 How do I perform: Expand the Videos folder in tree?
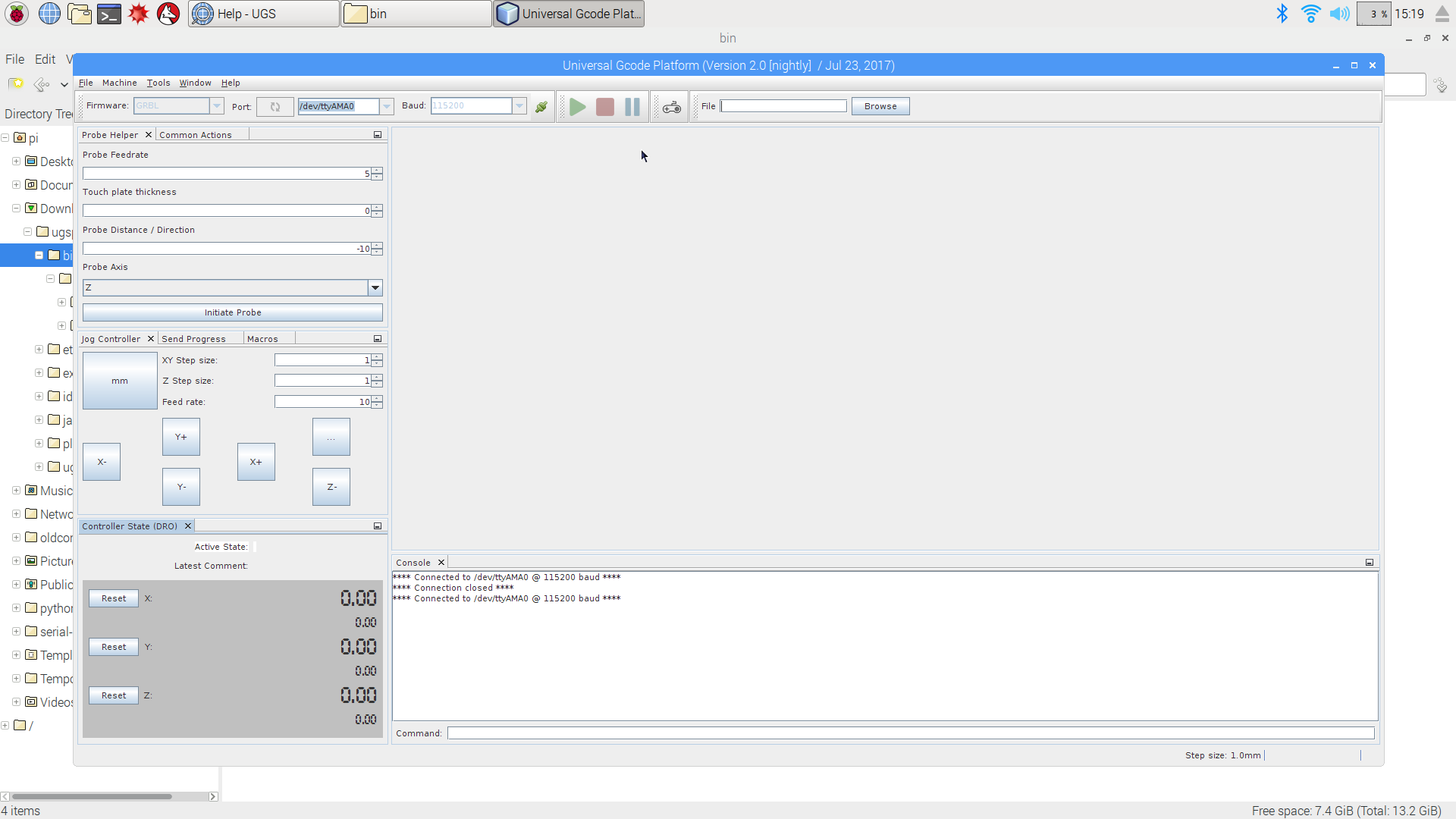(17, 702)
